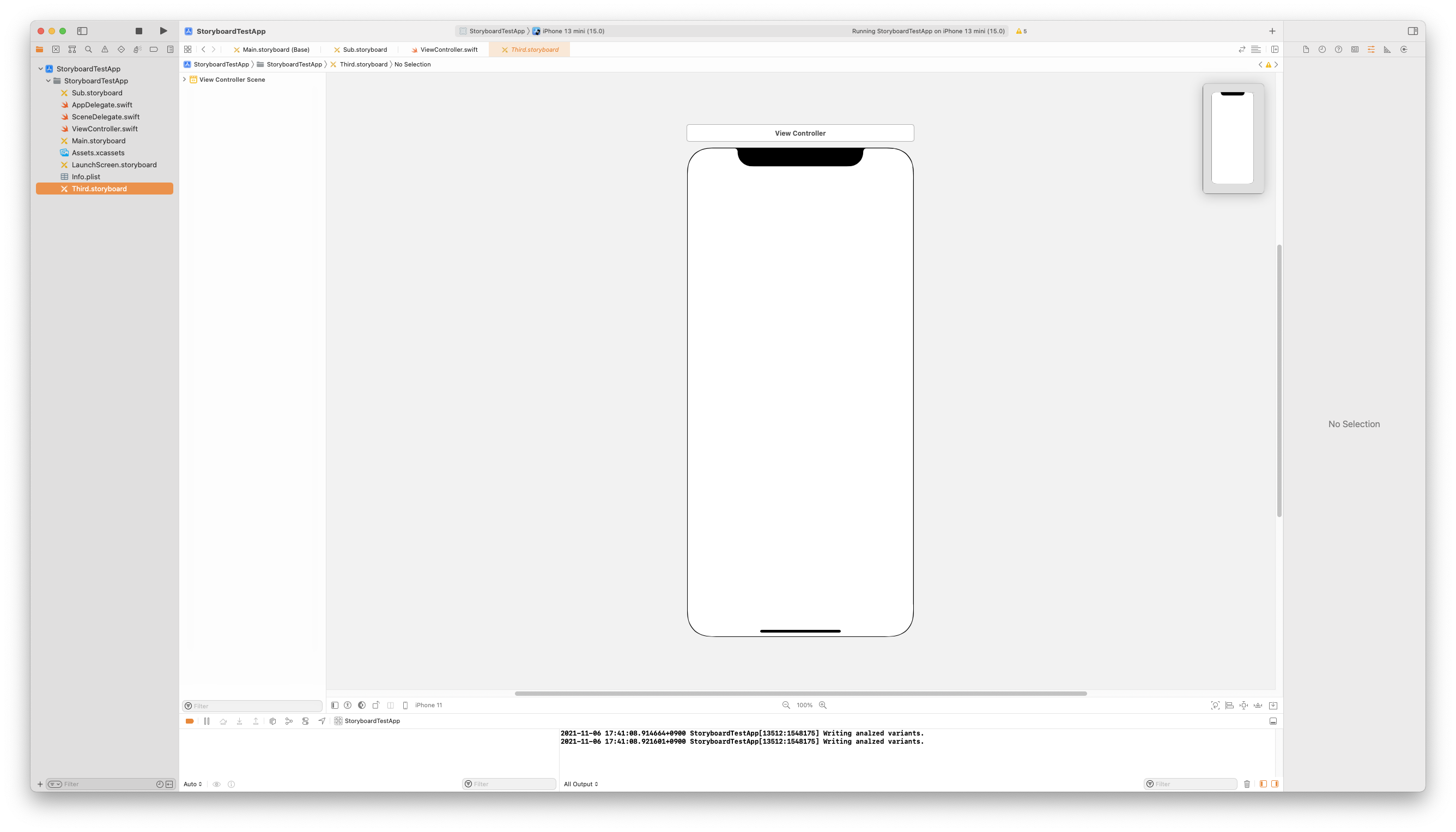The image size is (1456, 832).
Task: Click the Pause program execution button
Action: (x=207, y=721)
